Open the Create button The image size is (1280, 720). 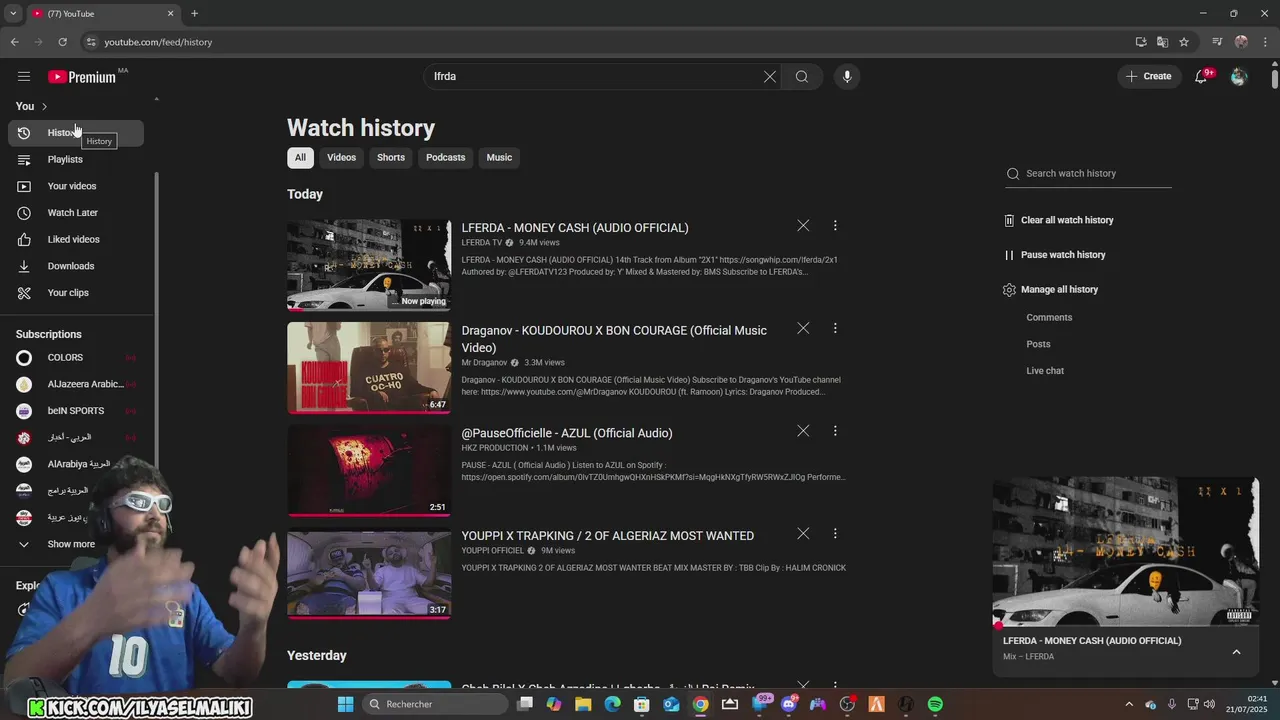tap(1149, 76)
